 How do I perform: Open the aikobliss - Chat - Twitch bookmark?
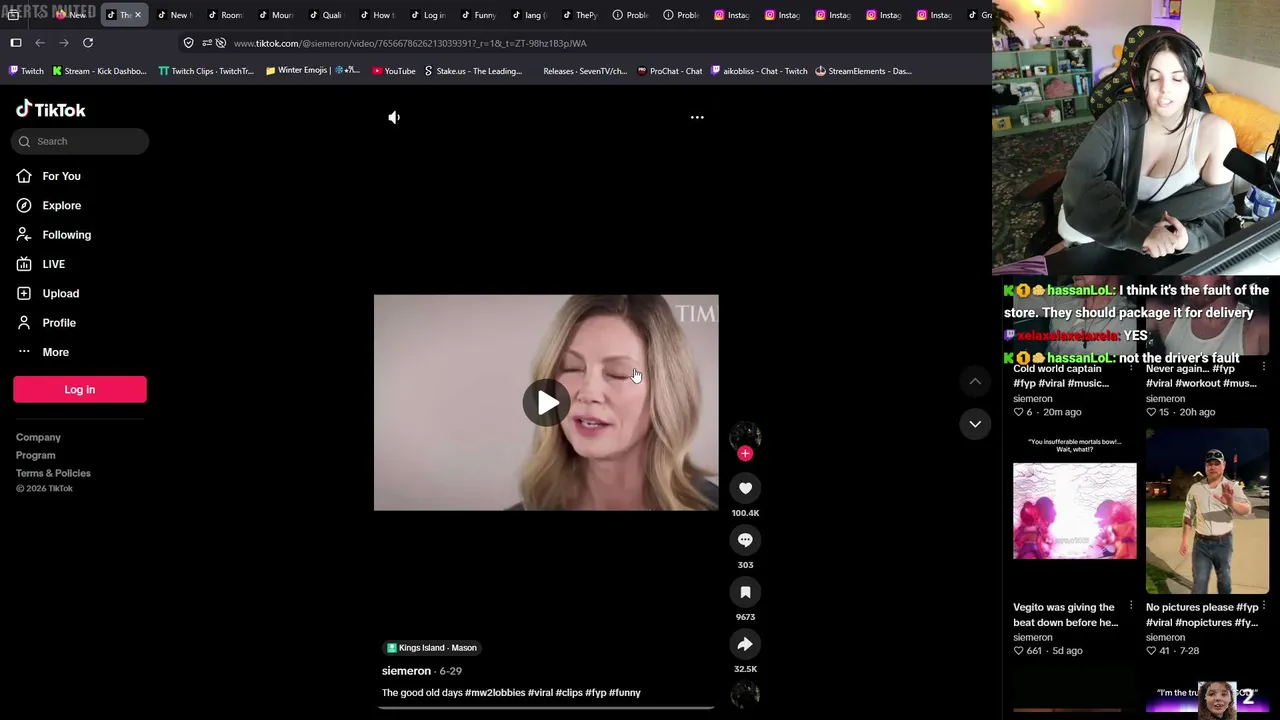click(758, 71)
